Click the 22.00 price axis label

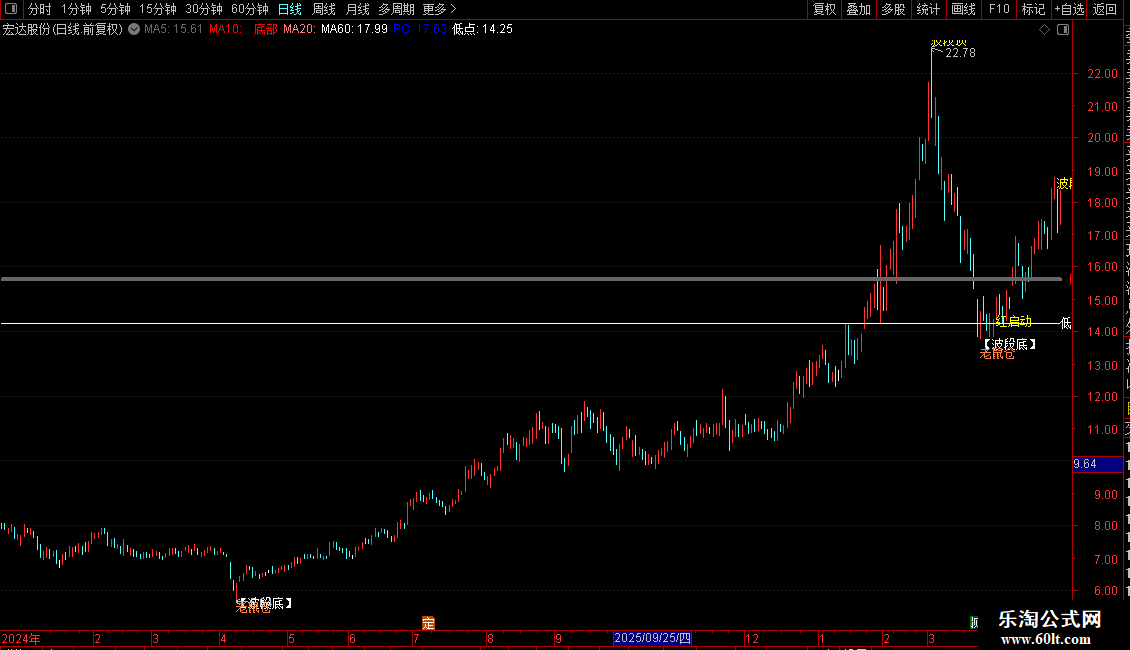click(x=1102, y=74)
